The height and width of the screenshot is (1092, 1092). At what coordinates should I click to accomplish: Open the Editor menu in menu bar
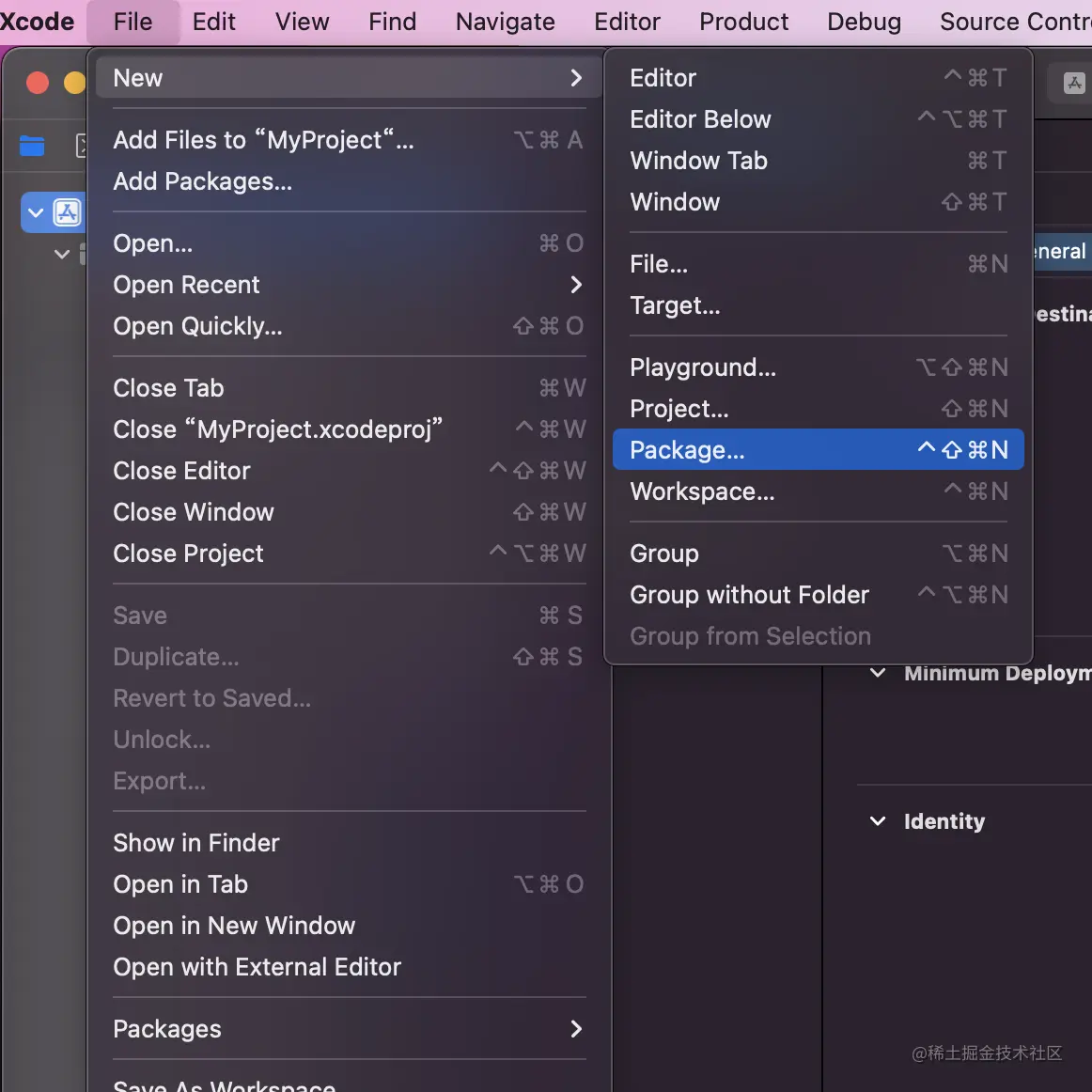coord(627,22)
